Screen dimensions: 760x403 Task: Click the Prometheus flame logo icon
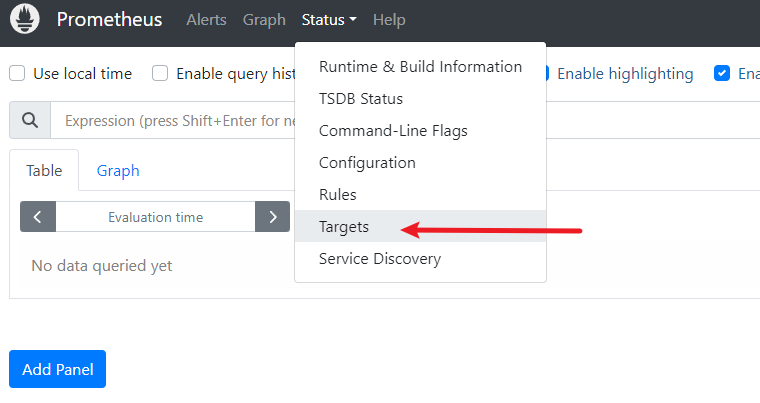(x=23, y=20)
